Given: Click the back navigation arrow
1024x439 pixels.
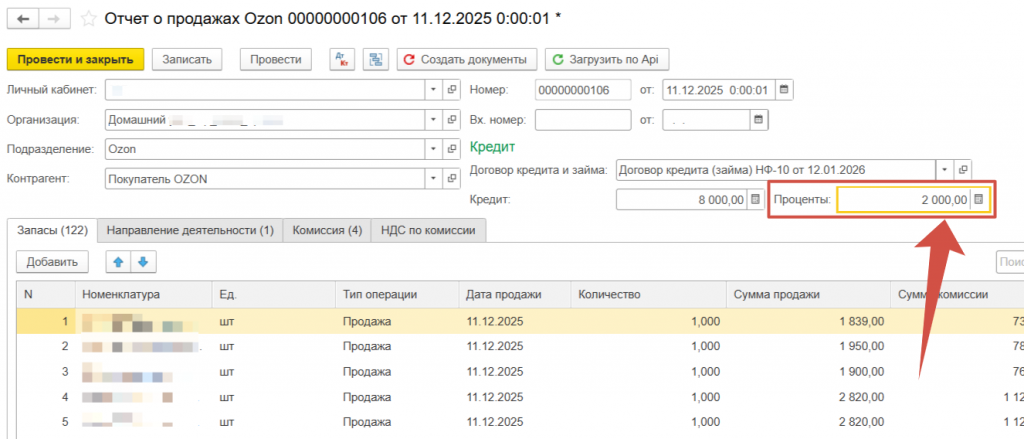Looking at the screenshot, I should pyautogui.click(x=23, y=19).
